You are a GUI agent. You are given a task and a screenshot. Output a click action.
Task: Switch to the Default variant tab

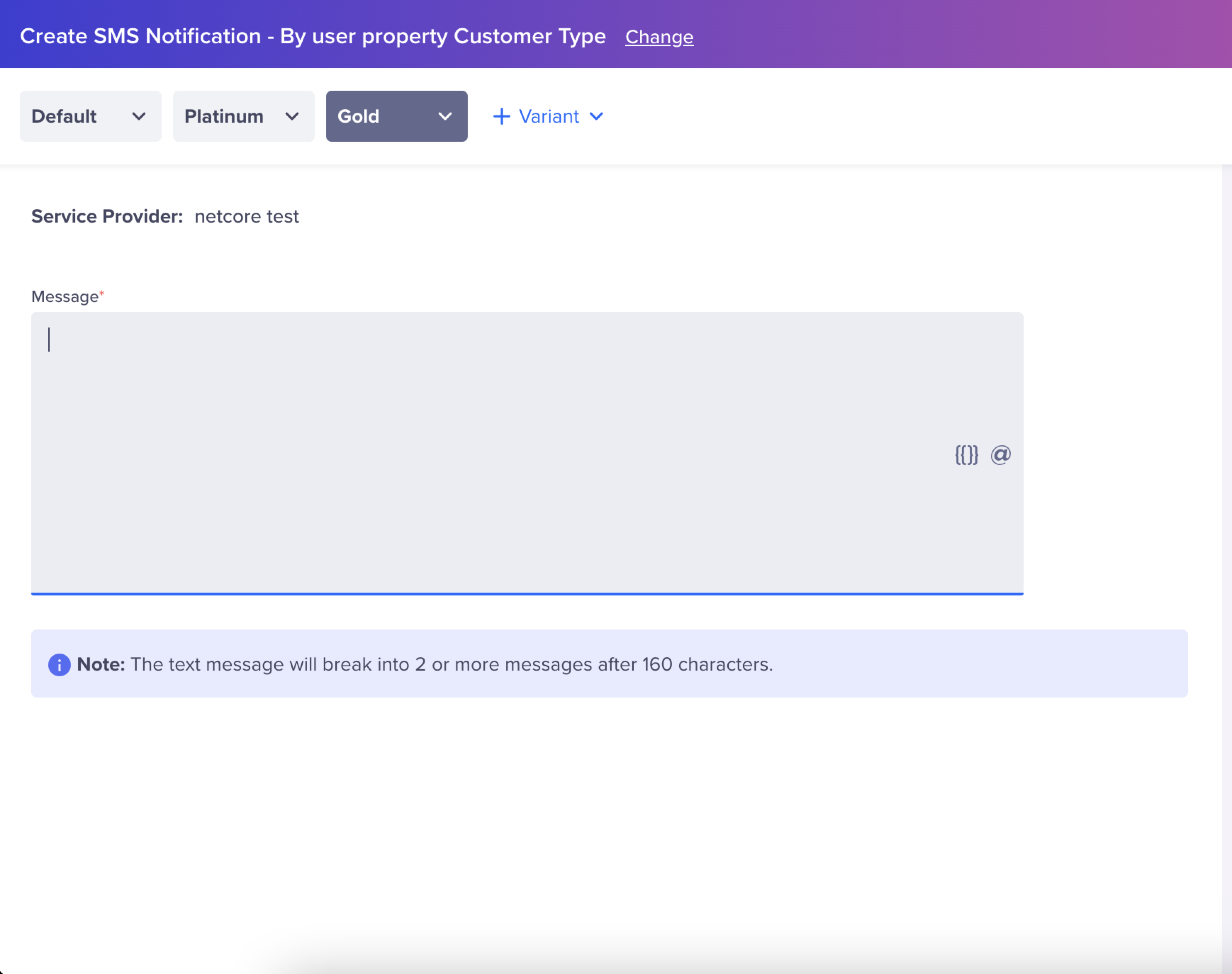[x=64, y=116]
